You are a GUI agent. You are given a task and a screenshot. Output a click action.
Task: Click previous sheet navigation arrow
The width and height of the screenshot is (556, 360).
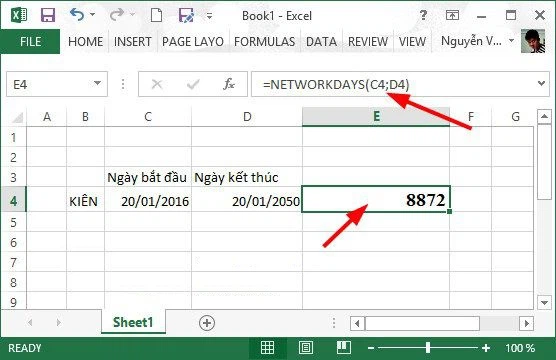(30, 322)
